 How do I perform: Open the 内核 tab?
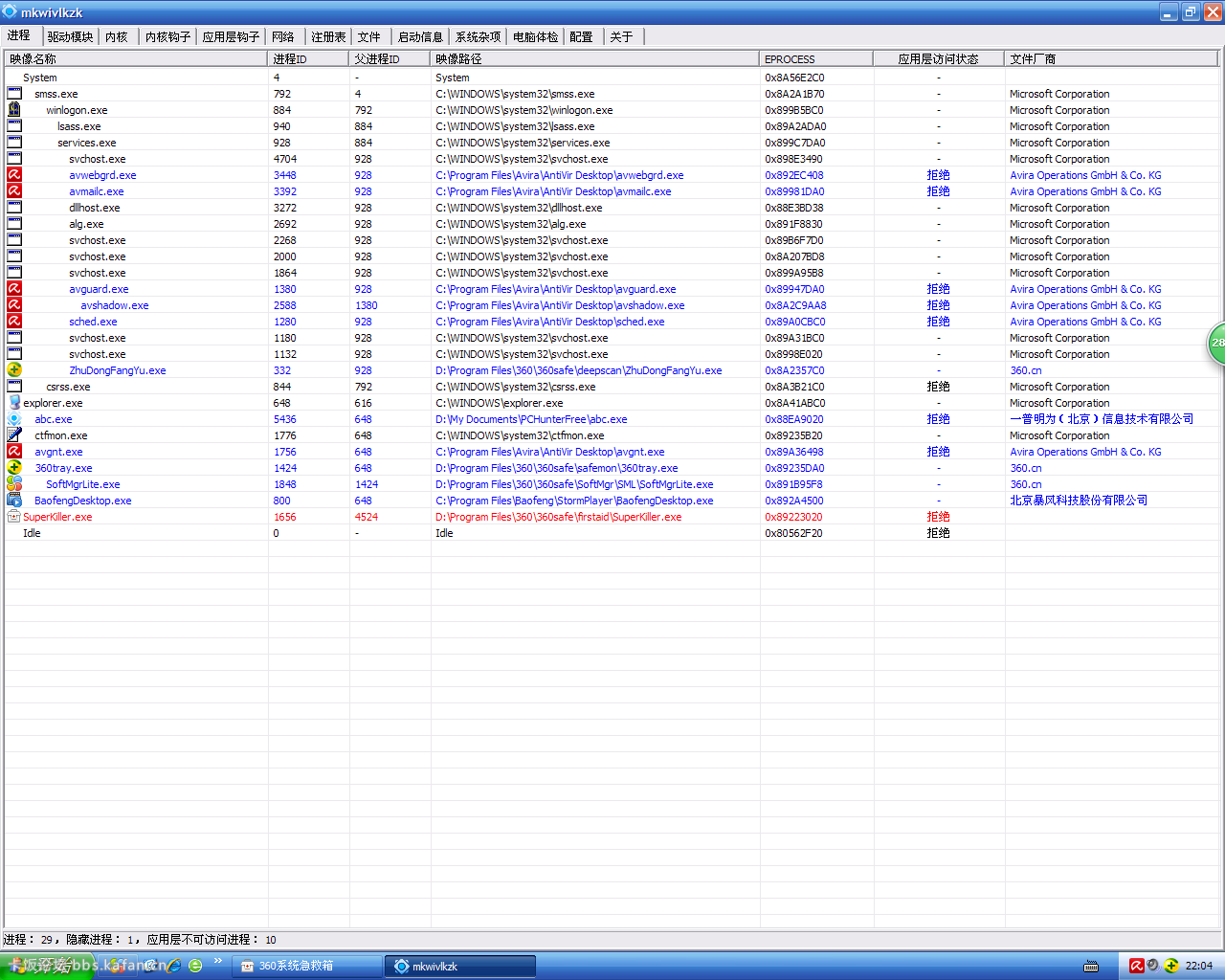(x=117, y=36)
